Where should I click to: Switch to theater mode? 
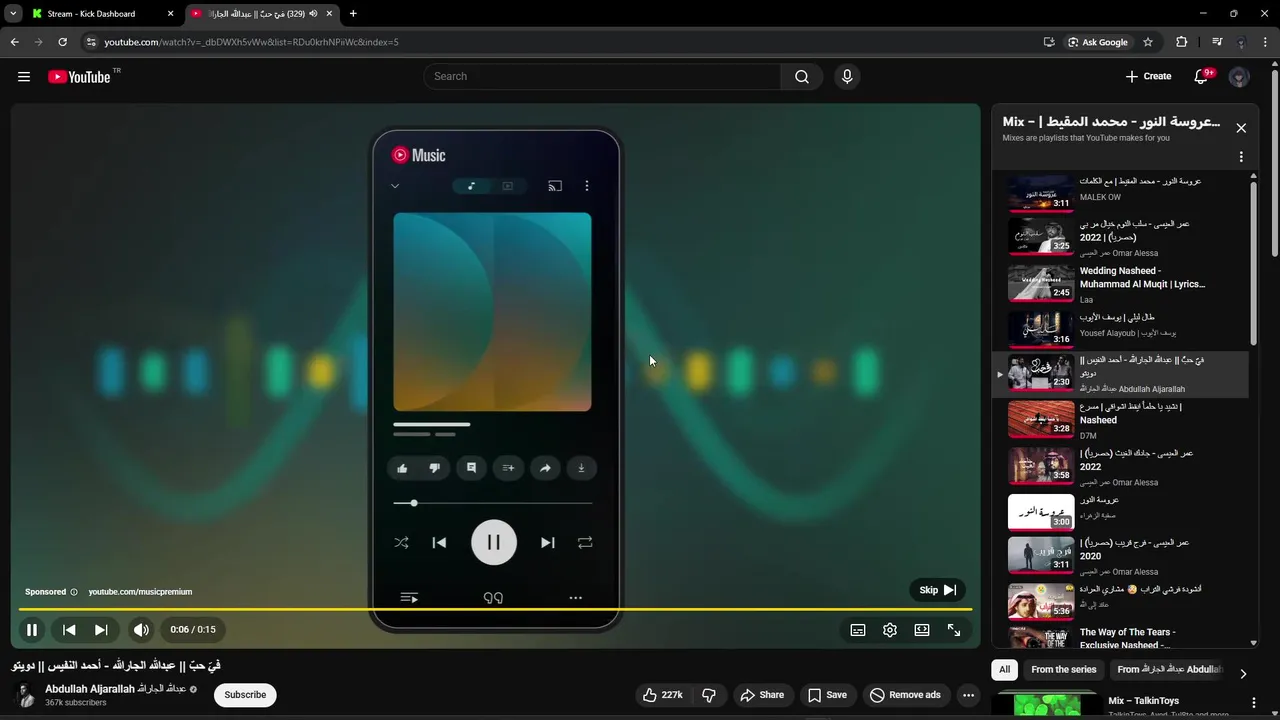pyautogui.click(x=922, y=630)
